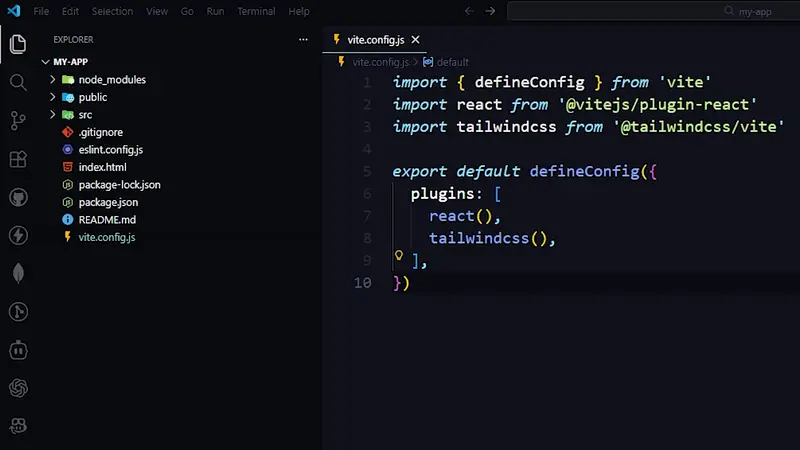
Task: Open the Explorer more actions ellipsis
Action: click(304, 40)
